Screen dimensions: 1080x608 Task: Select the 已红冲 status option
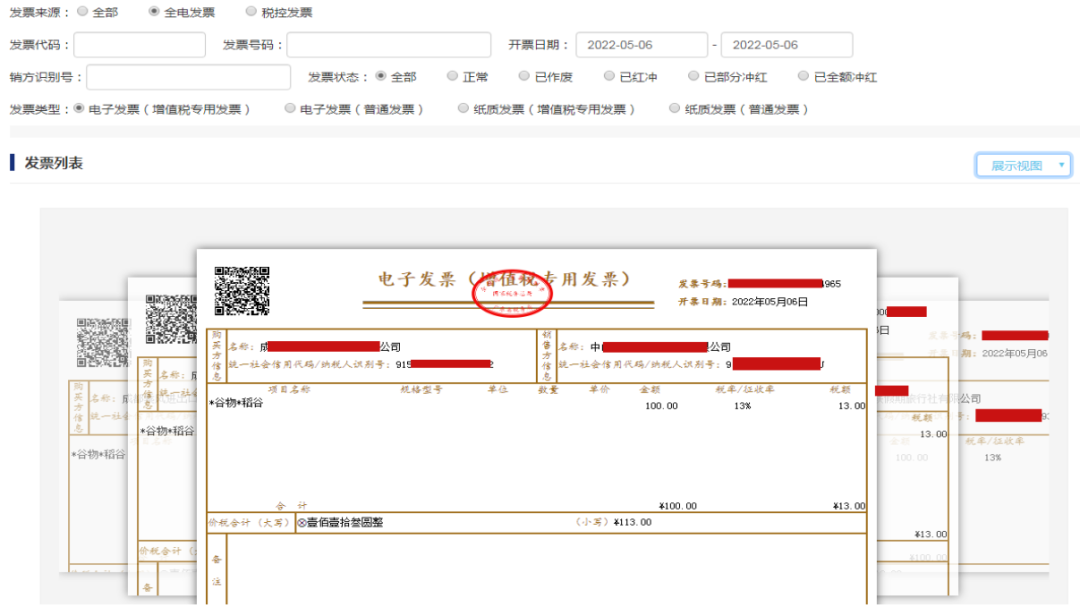click(x=610, y=76)
